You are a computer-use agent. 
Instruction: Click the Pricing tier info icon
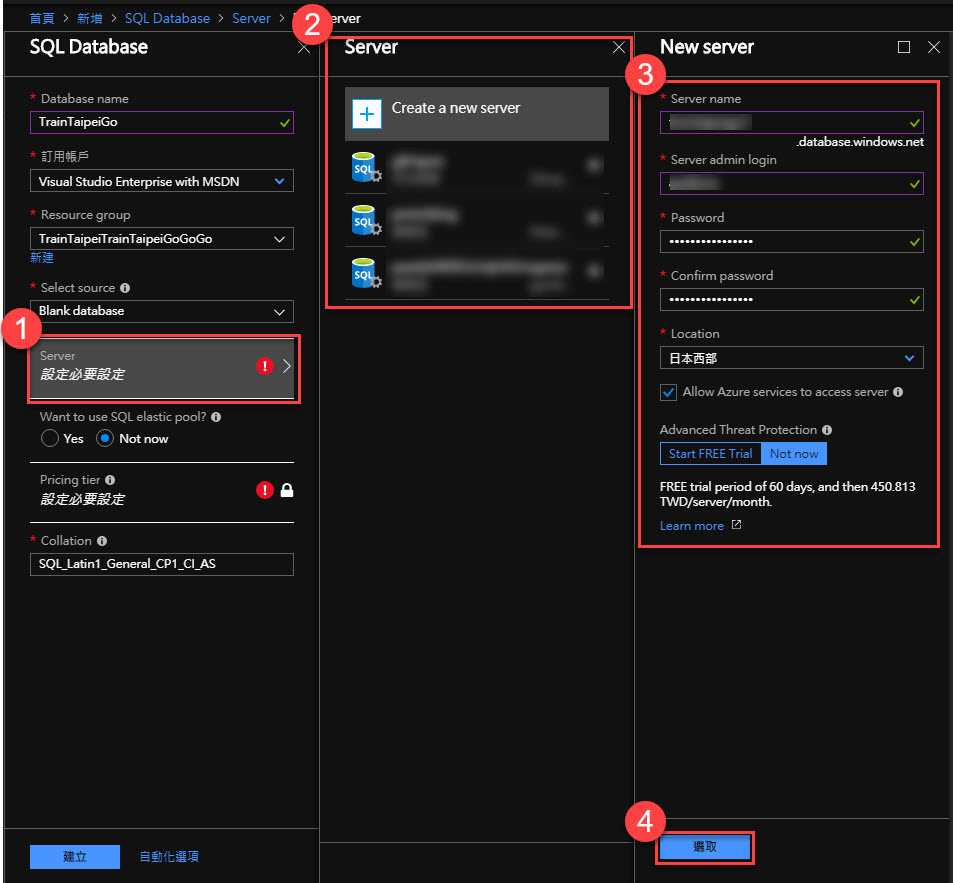click(x=110, y=480)
